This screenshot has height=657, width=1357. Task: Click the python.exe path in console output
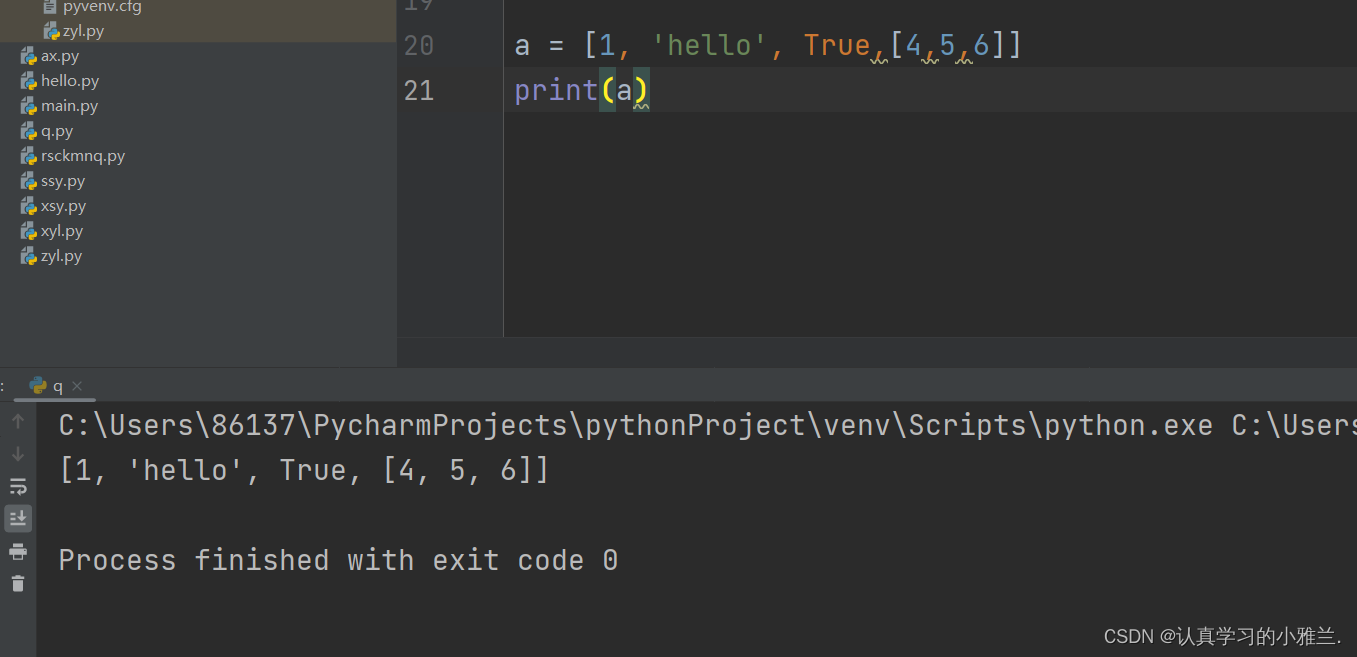(x=635, y=426)
